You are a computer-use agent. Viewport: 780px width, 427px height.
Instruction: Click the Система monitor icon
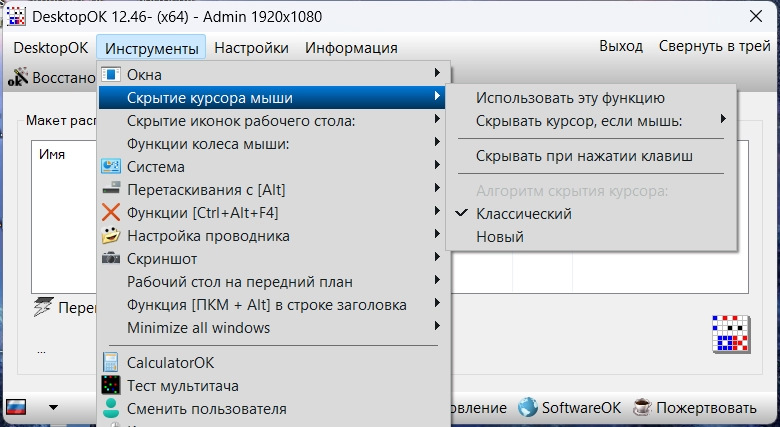111,166
